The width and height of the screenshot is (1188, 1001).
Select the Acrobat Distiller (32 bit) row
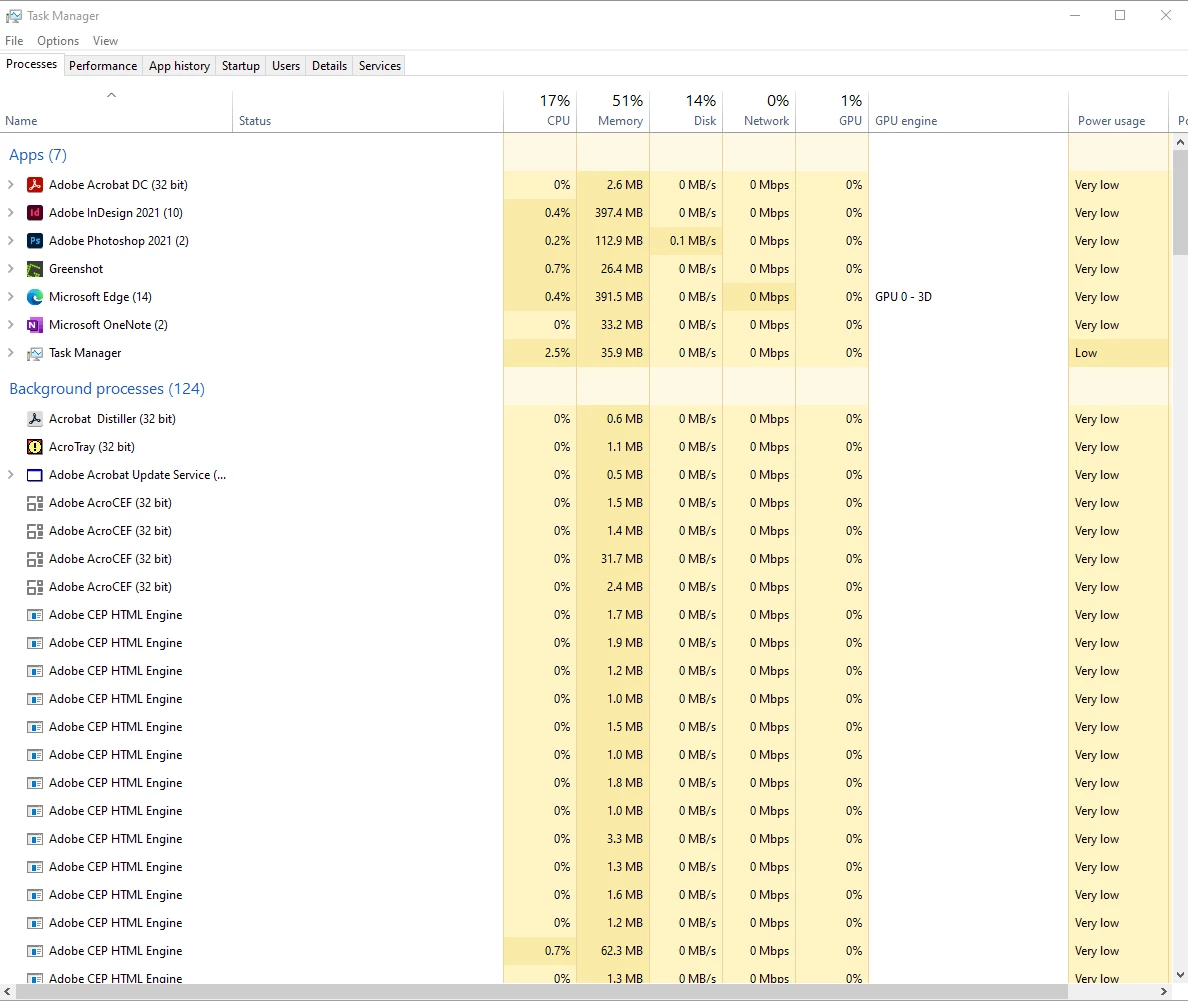pyautogui.click(x=584, y=419)
